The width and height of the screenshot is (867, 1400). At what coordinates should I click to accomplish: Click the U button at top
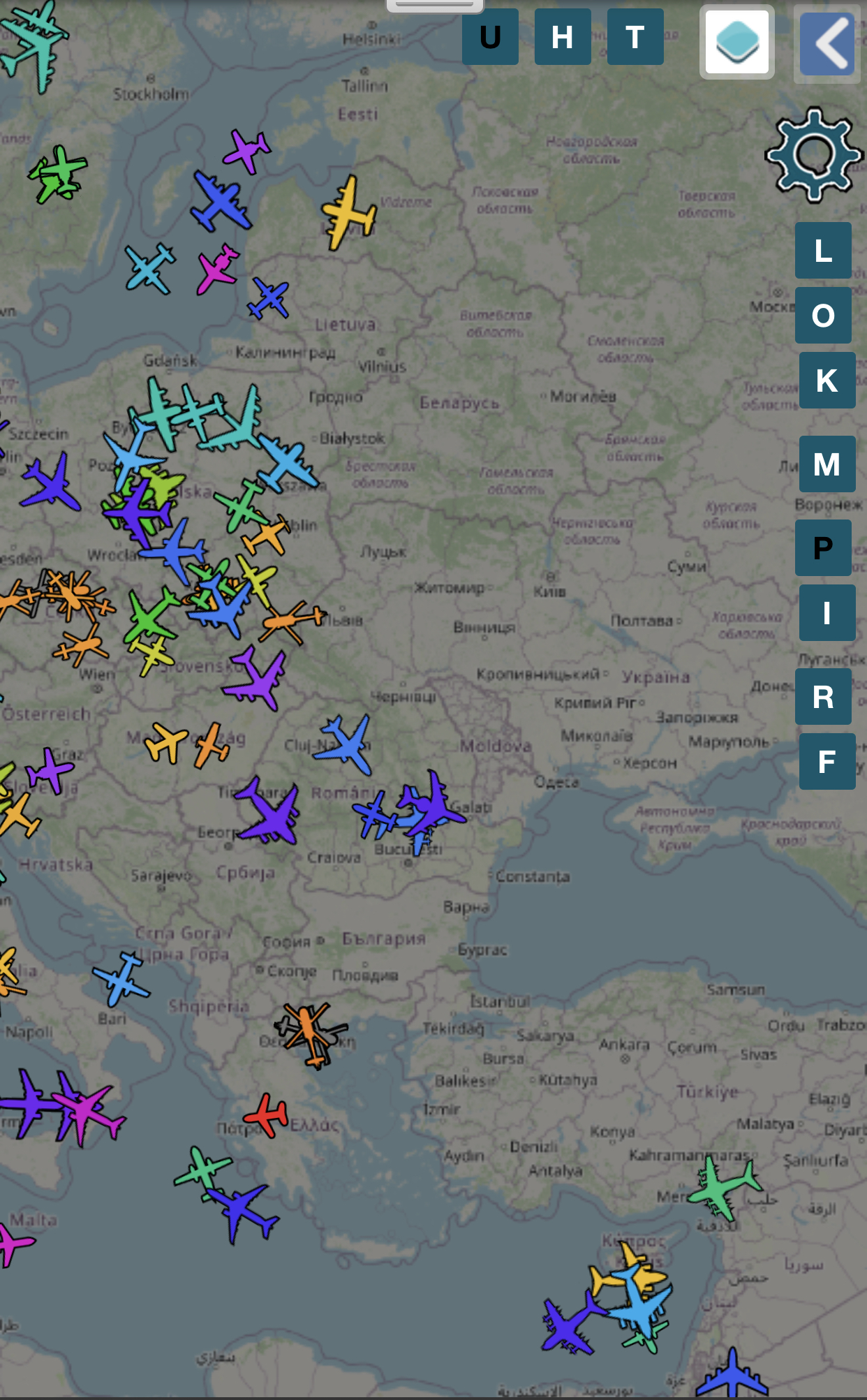click(490, 37)
